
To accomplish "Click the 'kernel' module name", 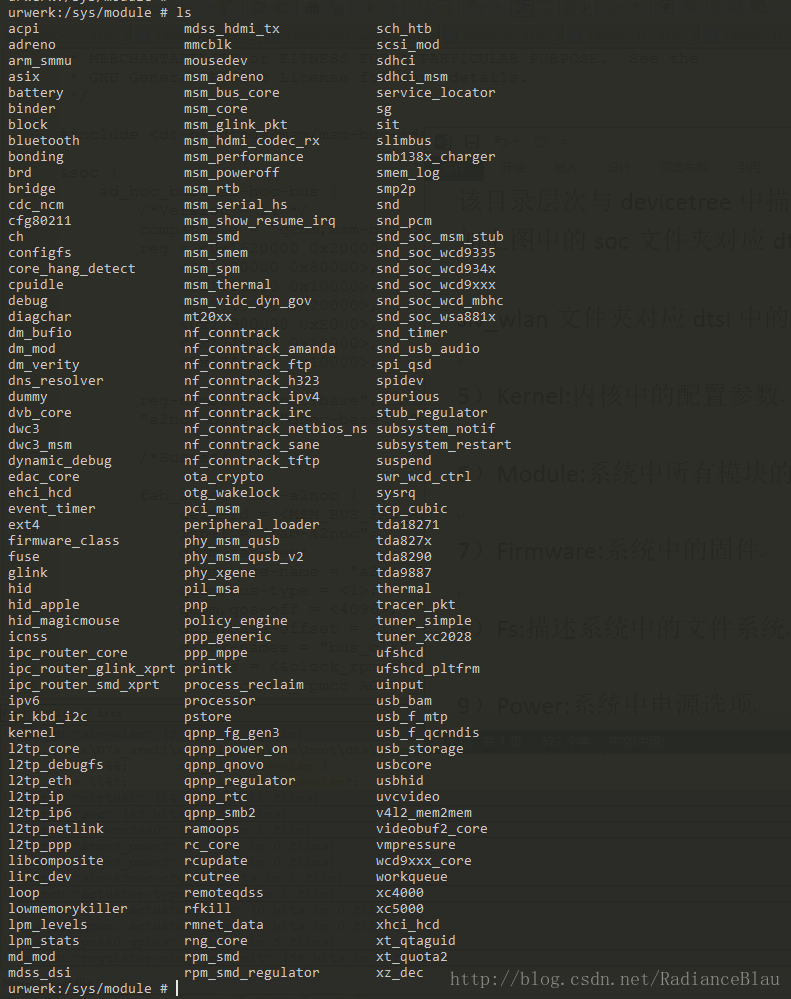I will pos(32,732).
